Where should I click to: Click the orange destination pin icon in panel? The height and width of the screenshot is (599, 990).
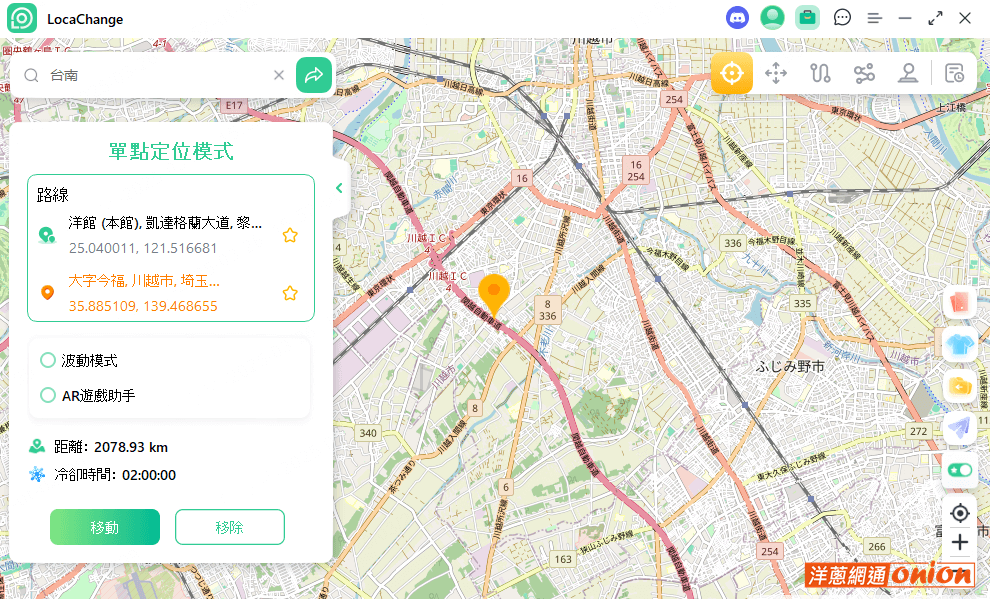coord(47,293)
